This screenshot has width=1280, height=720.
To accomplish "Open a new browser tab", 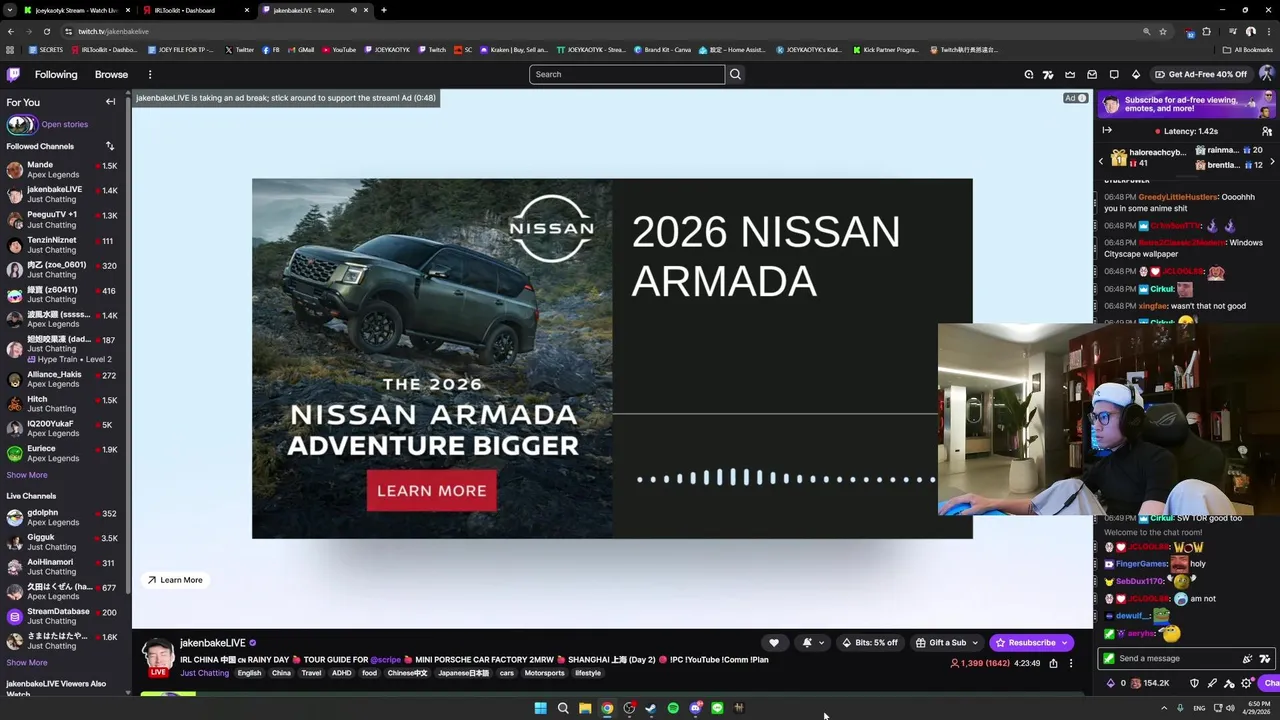I will click(x=384, y=10).
